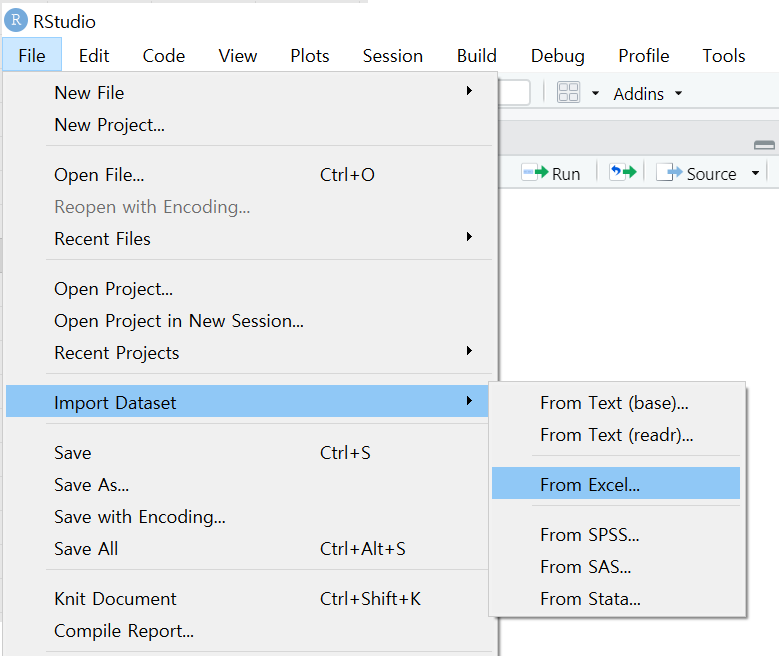Select From Excel... import option
This screenshot has height=656, width=779.
click(616, 483)
